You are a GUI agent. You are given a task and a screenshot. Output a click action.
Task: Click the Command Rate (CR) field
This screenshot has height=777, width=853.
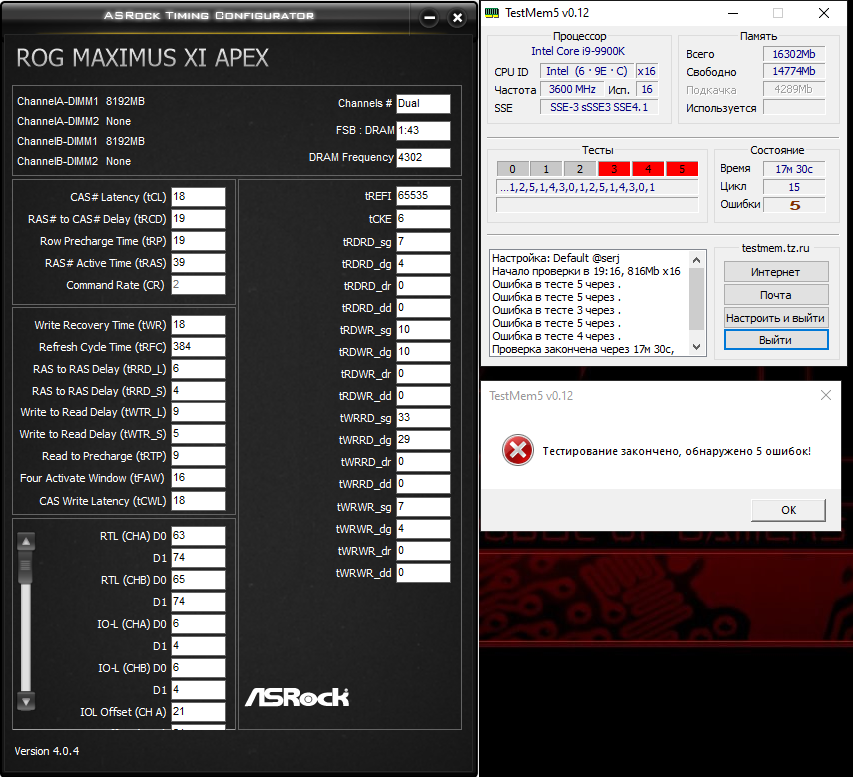pyautogui.click(x=198, y=285)
